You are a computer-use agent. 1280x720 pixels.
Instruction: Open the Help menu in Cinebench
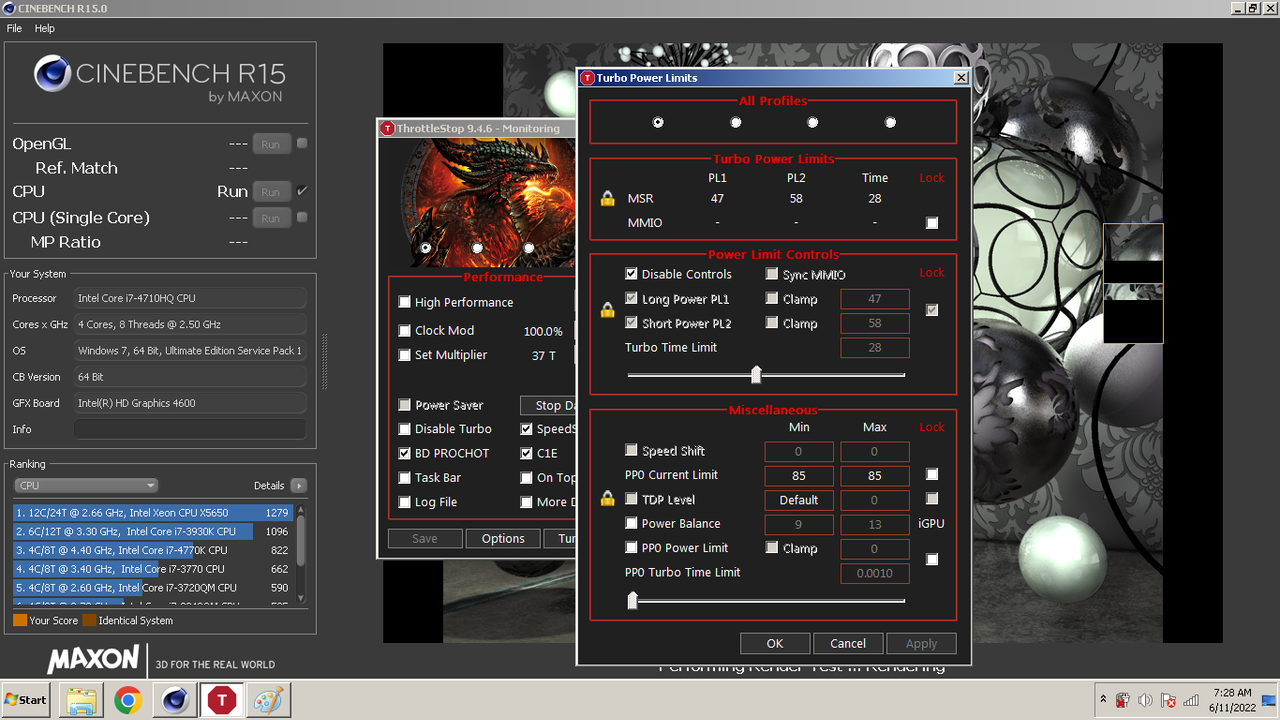point(45,28)
